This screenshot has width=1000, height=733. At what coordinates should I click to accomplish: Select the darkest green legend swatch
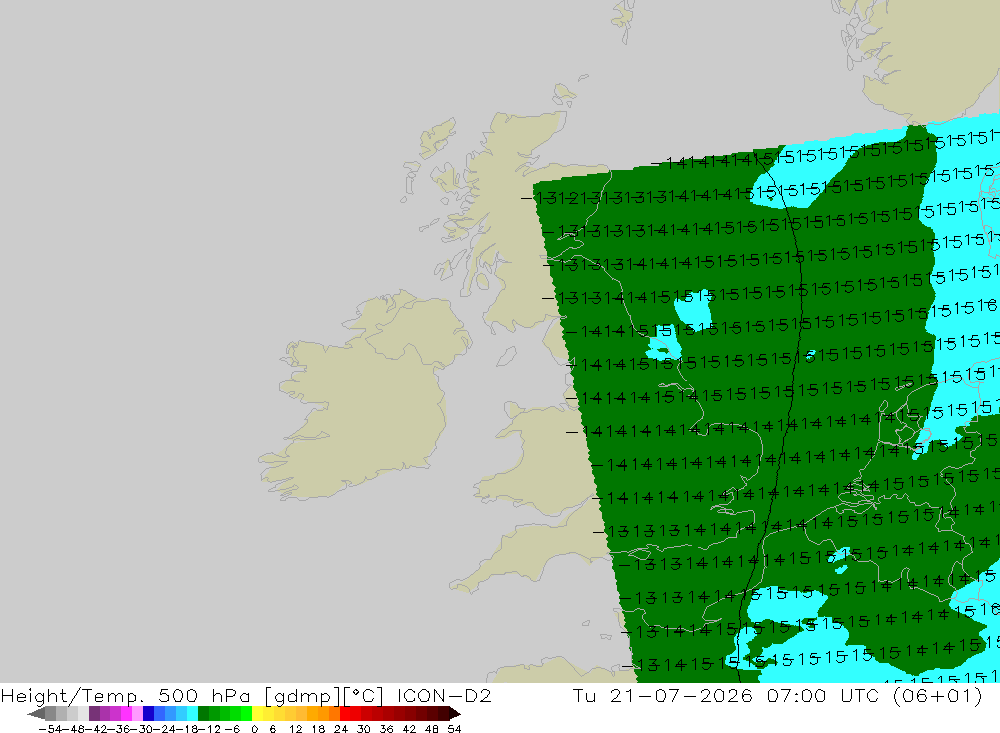pos(203,714)
